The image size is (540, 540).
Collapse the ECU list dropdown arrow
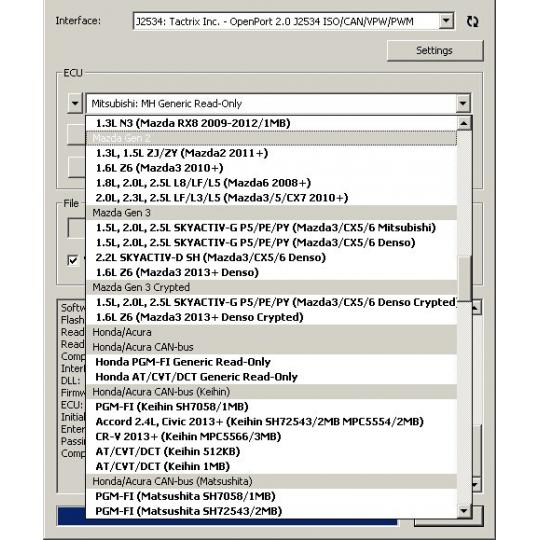463,103
